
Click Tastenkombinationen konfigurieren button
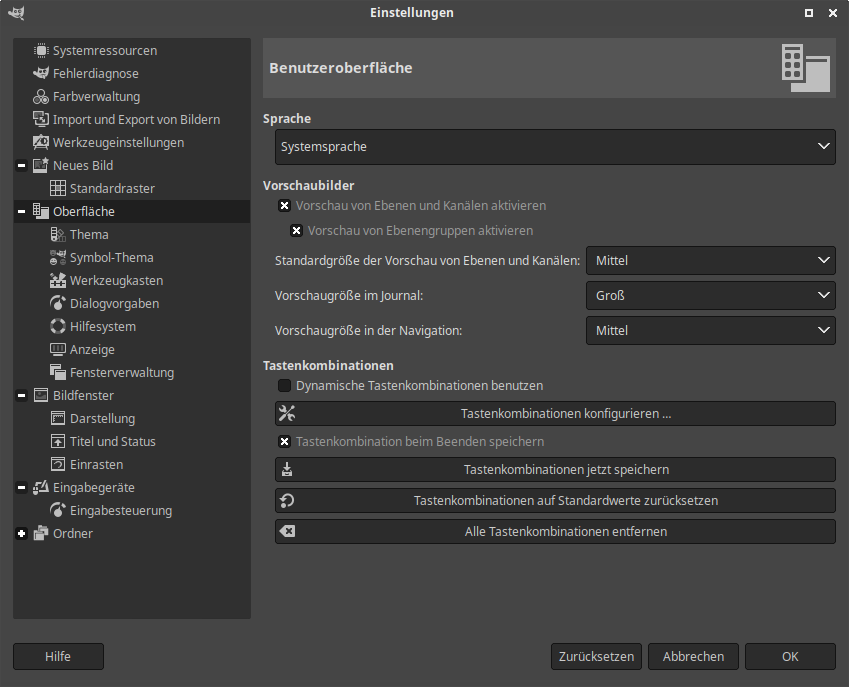pyautogui.click(x=555, y=414)
